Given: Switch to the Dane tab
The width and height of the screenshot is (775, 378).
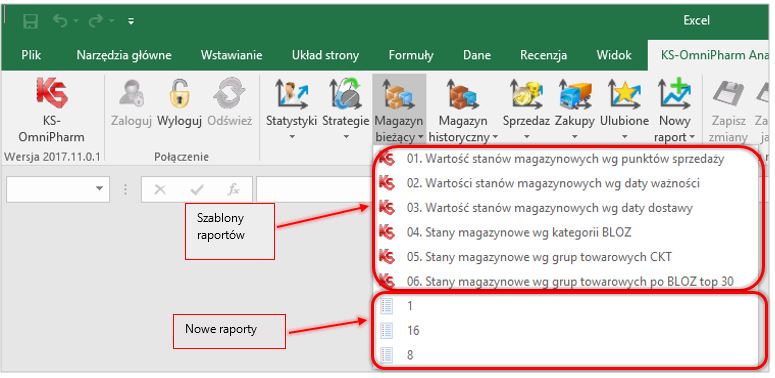Looking at the screenshot, I should pos(477,55).
